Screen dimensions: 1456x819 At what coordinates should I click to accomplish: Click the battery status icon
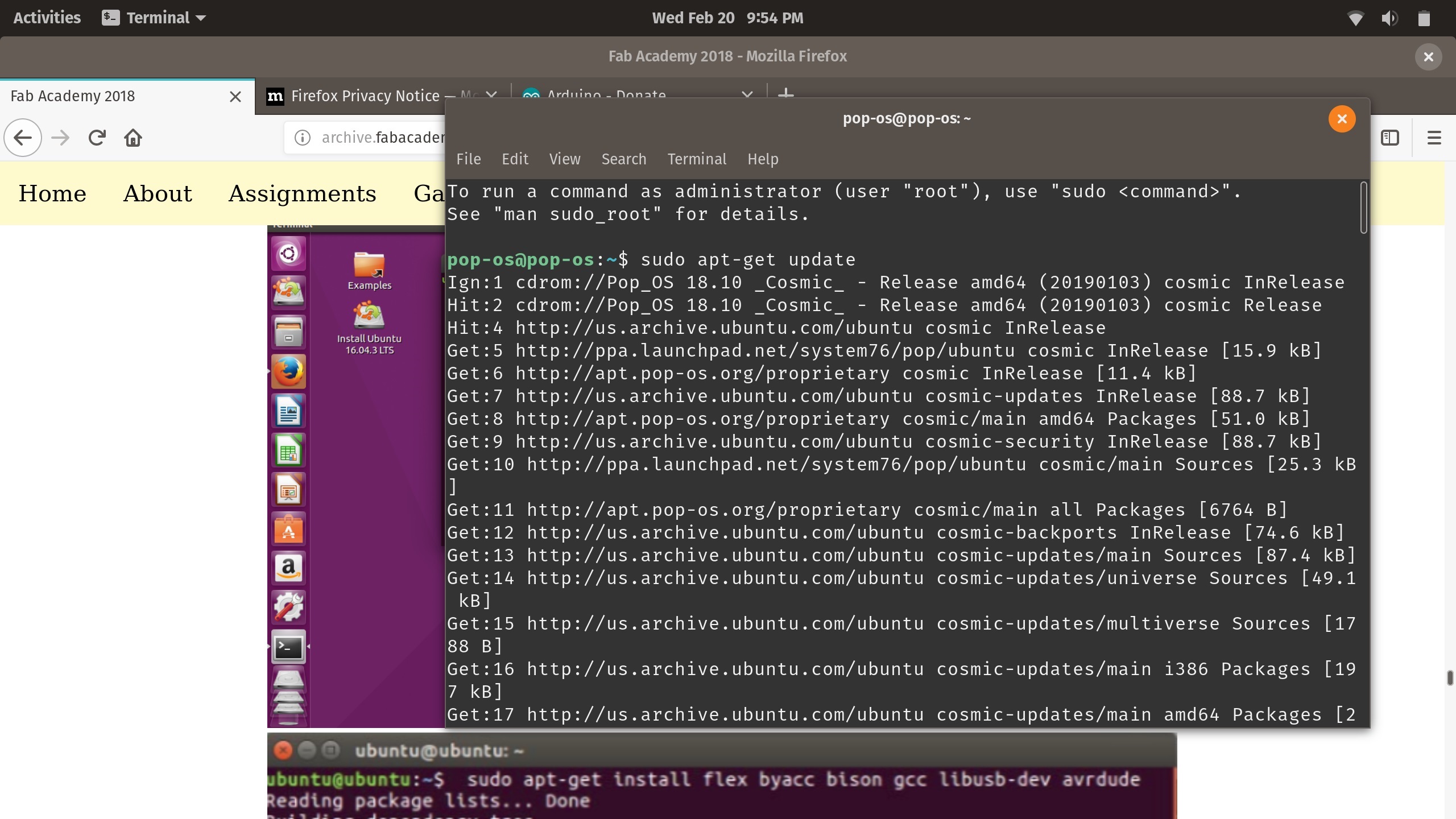[1424, 18]
